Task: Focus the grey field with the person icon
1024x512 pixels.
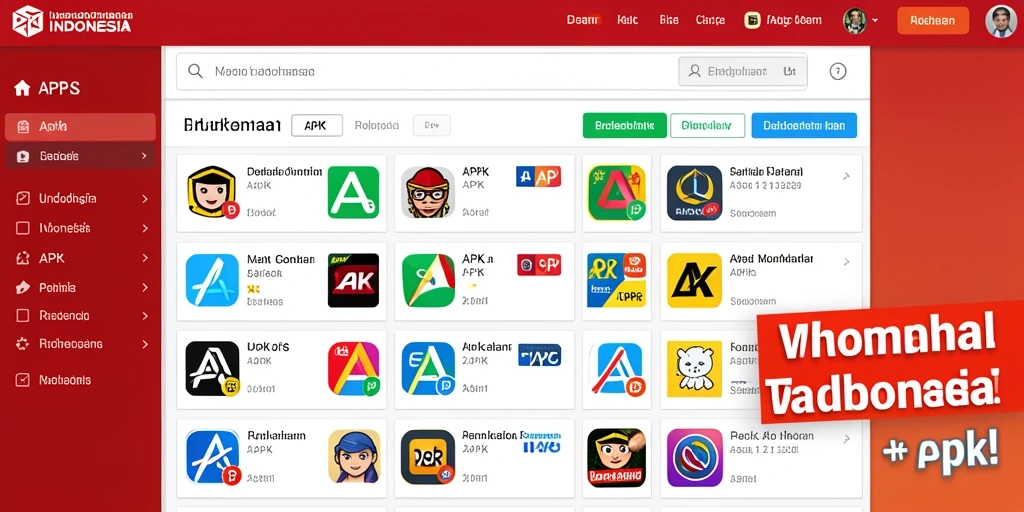Action: click(743, 71)
